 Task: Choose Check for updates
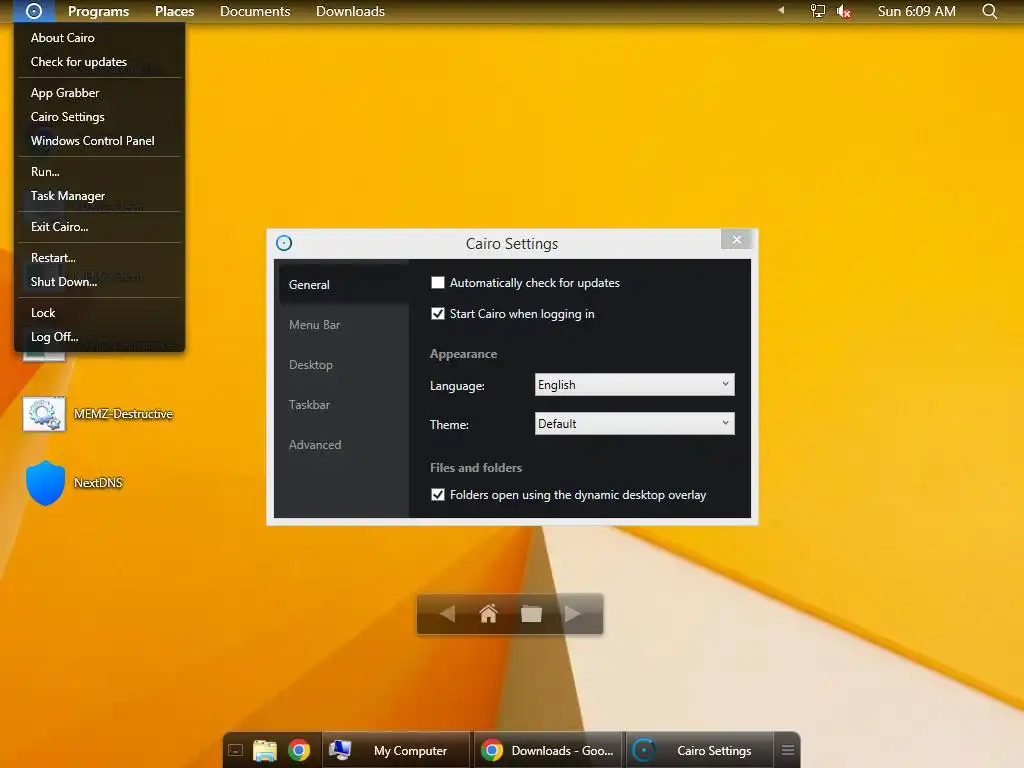click(x=99, y=62)
